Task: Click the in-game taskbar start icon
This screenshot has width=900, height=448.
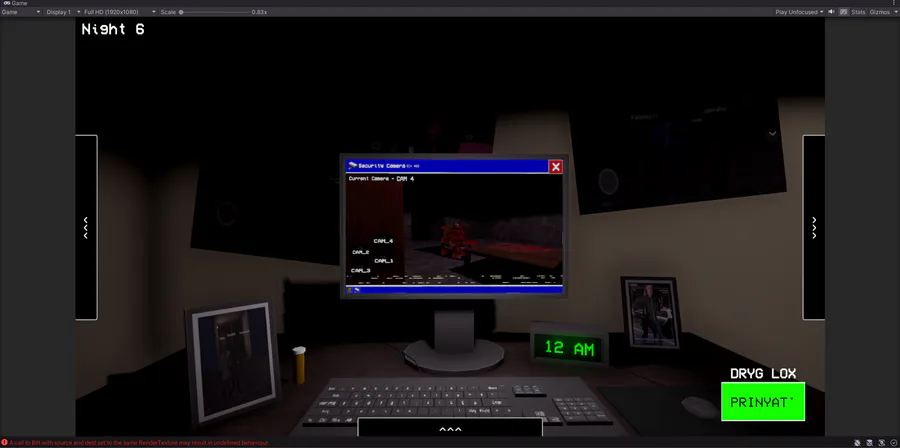Action: 350,290
